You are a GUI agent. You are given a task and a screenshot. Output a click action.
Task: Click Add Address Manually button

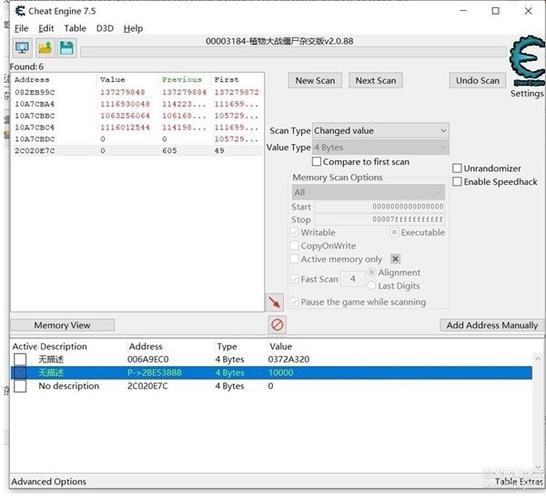[x=492, y=325]
